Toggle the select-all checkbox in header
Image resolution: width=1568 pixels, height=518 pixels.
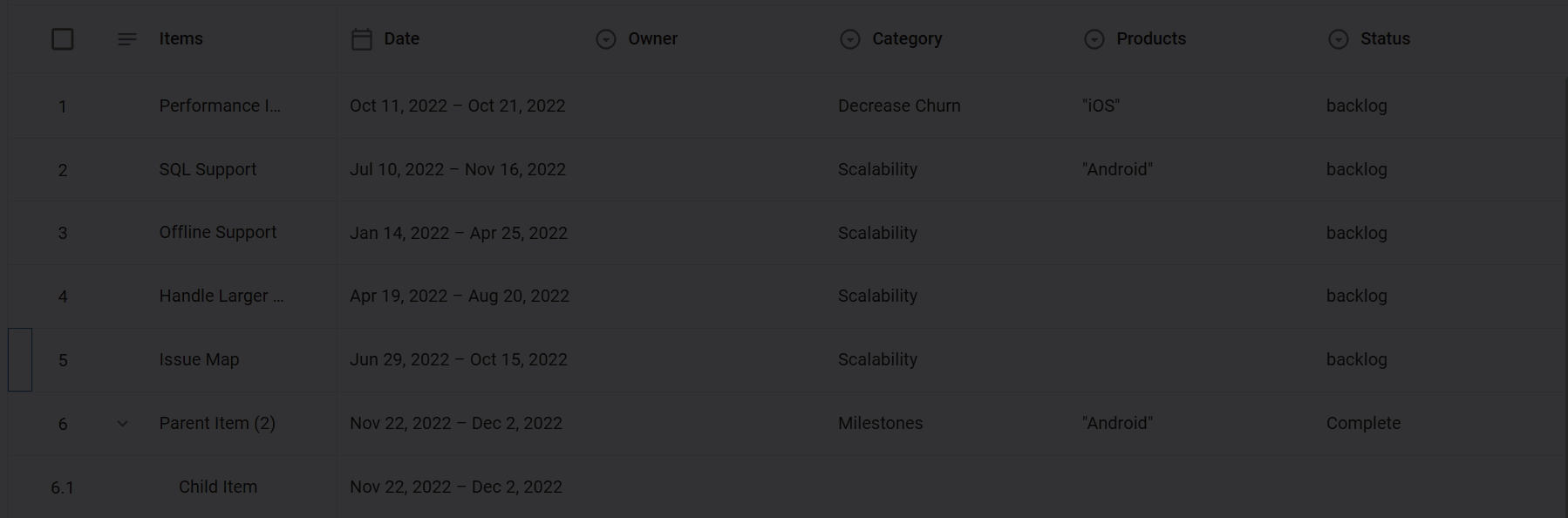click(63, 39)
